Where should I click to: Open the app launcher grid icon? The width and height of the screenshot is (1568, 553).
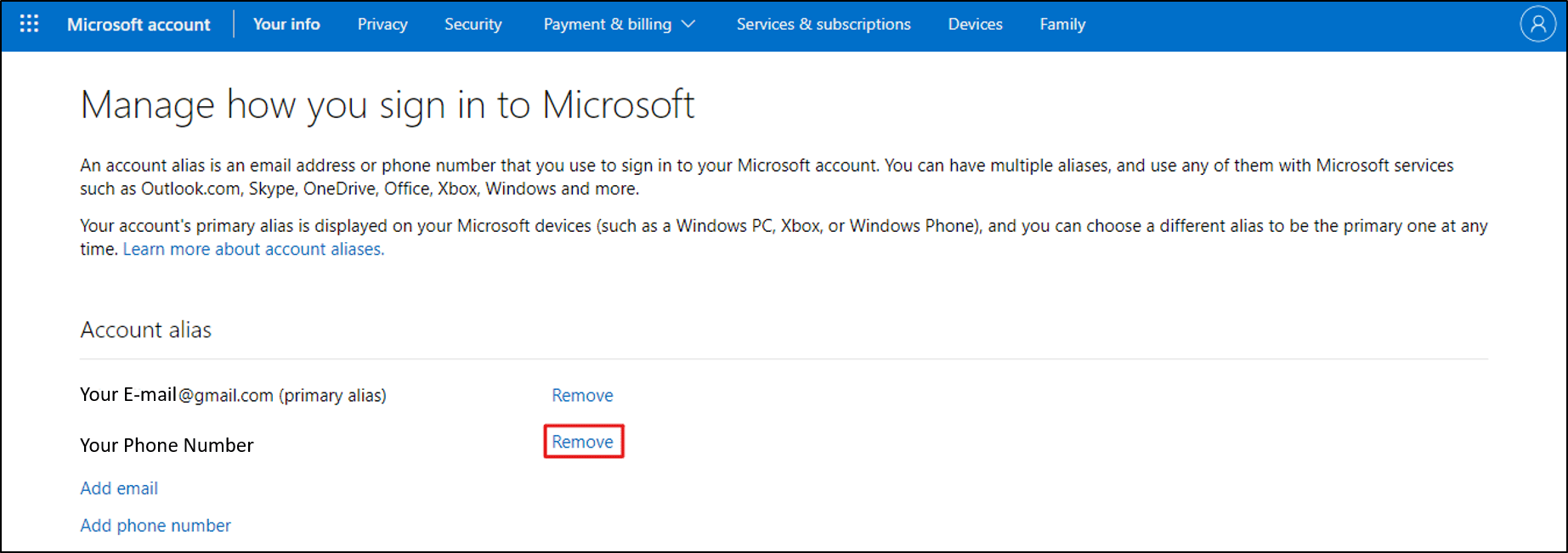pos(29,24)
